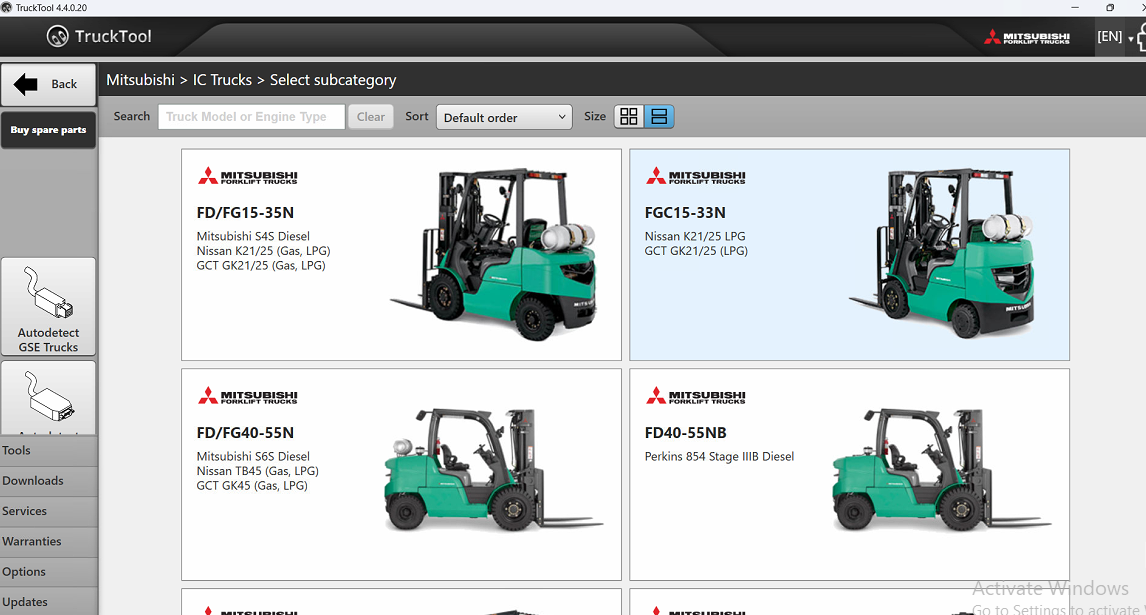Click the TruckTool app icon in the title bar
The height and width of the screenshot is (615, 1146).
coord(7,7)
